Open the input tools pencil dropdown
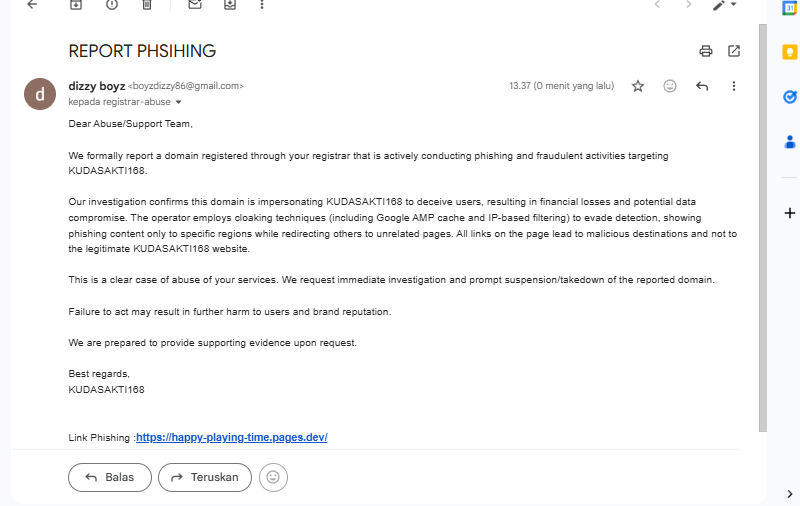The image size is (800, 506). 724,5
